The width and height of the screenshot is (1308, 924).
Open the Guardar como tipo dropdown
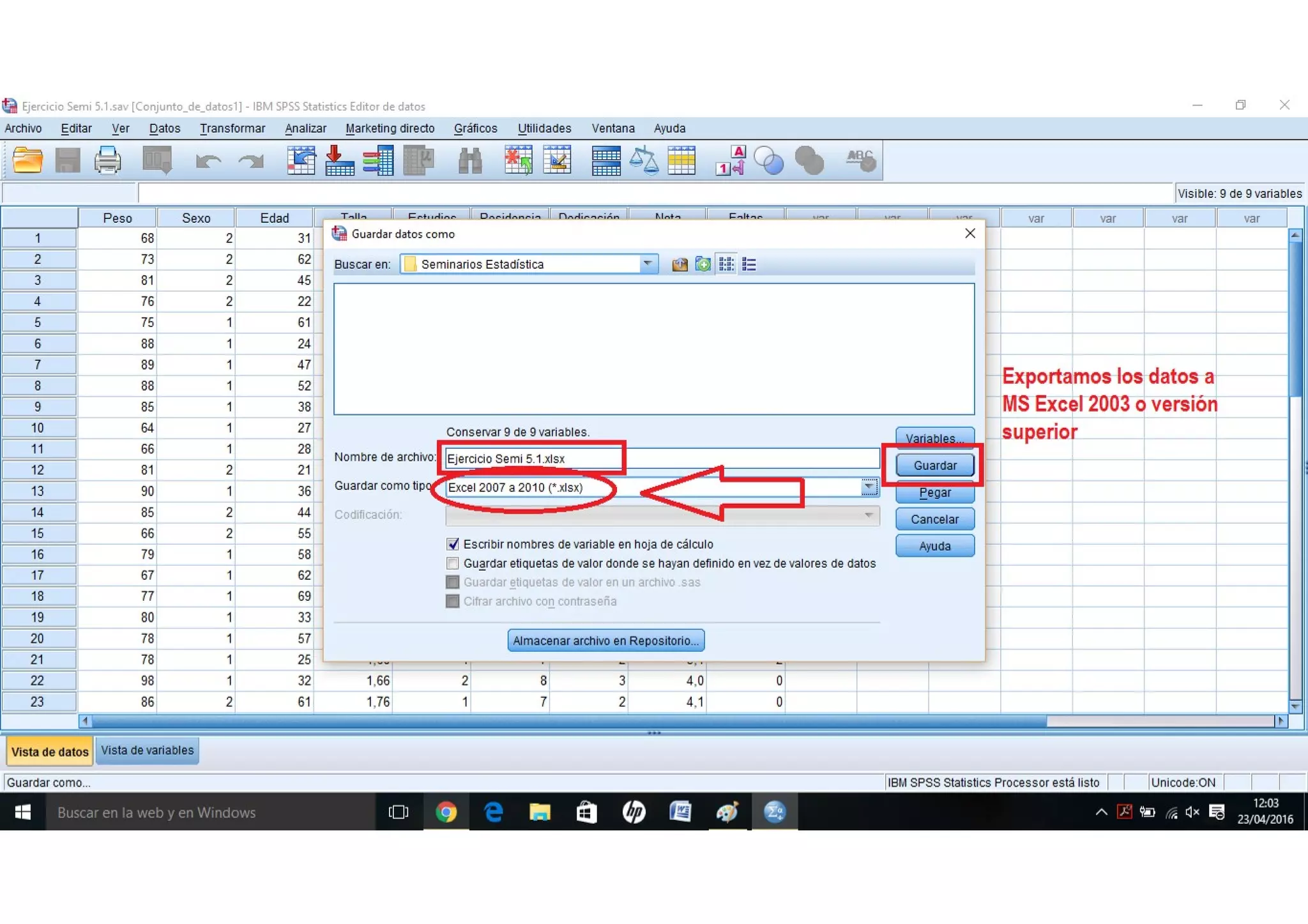(x=869, y=487)
